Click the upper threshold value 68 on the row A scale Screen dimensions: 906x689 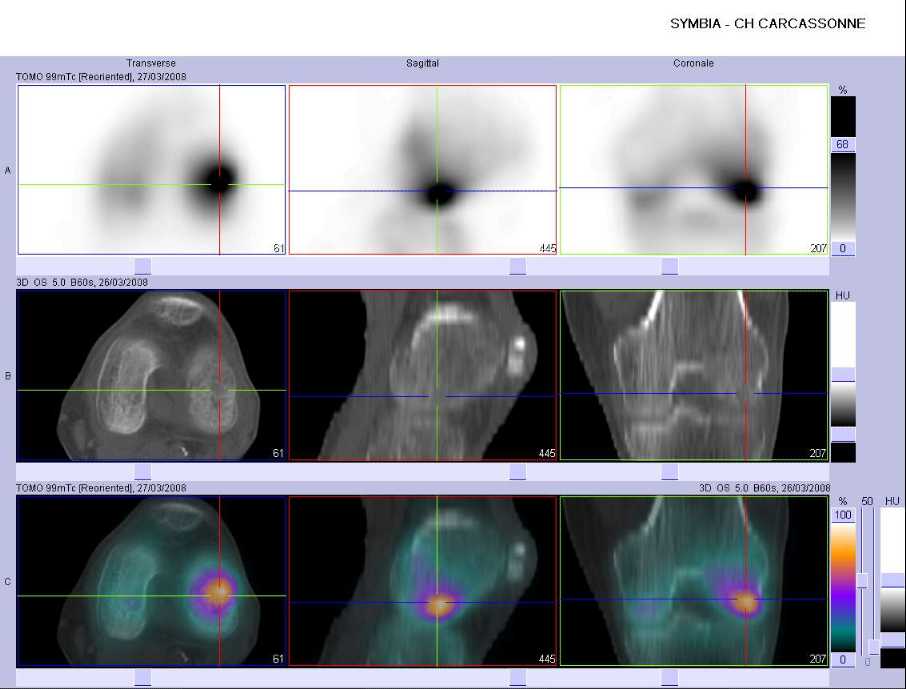tap(842, 144)
